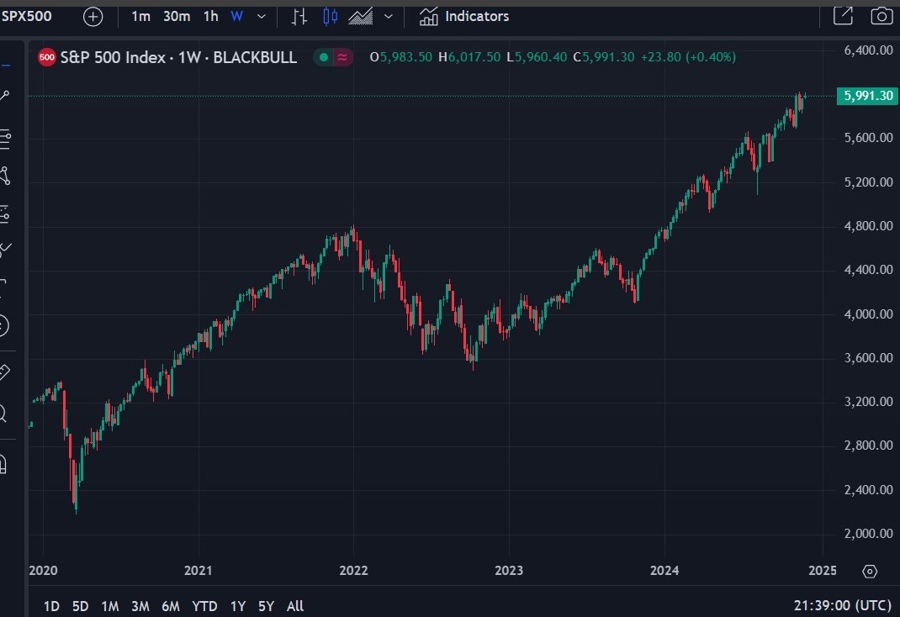This screenshot has width=900, height=617.
Task: Take a chart snapshot with the camera icon
Action: coord(881,16)
